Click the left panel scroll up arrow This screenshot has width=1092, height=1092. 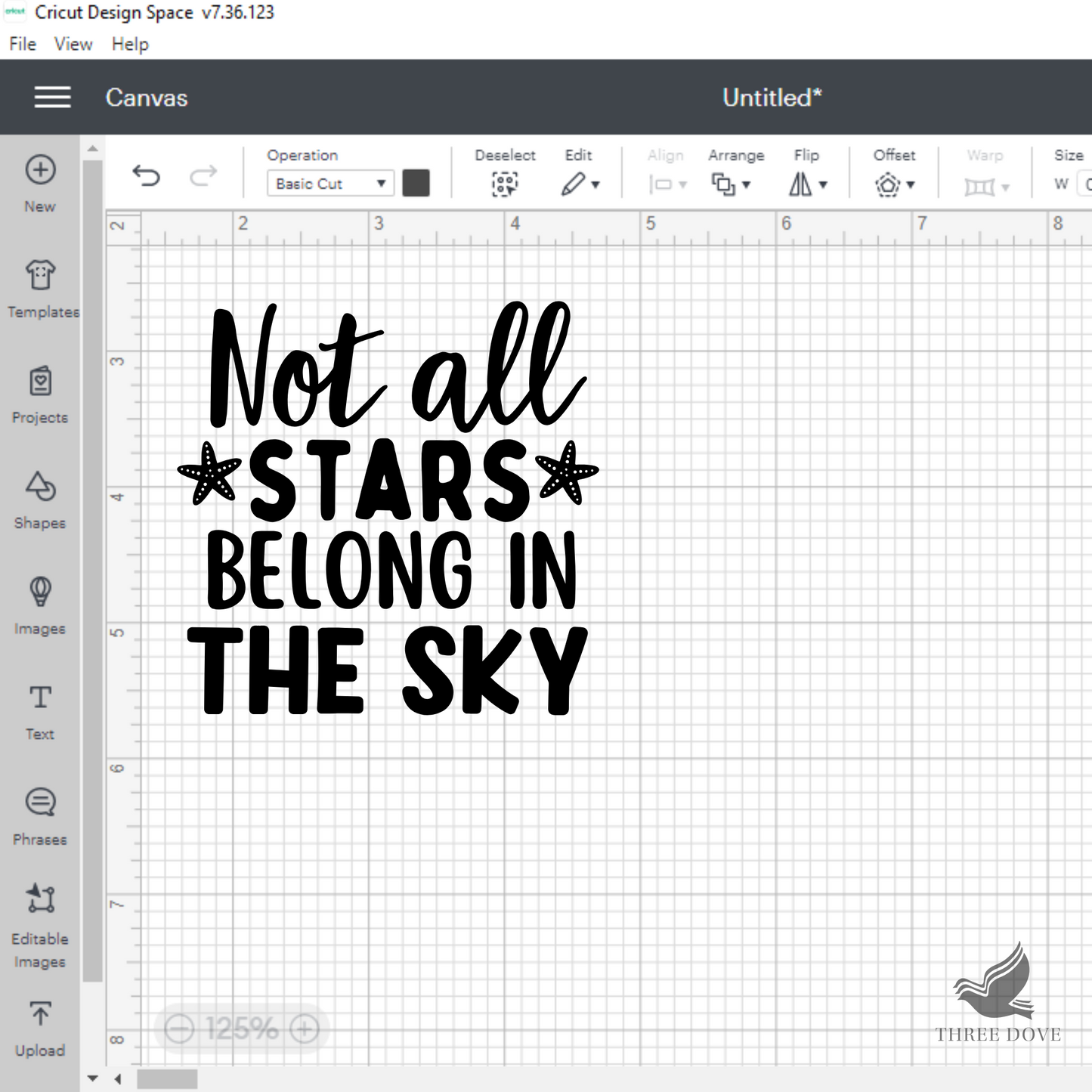point(92,149)
